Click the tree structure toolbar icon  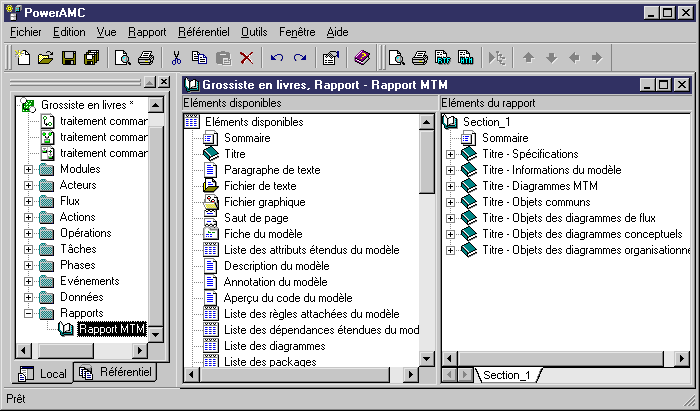click(496, 58)
